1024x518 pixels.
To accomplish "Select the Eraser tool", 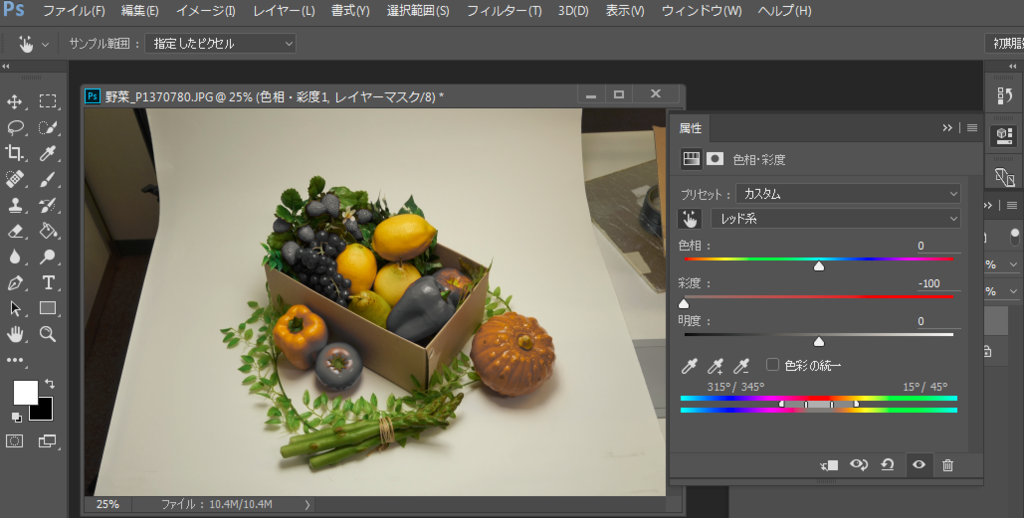I will 14,231.
